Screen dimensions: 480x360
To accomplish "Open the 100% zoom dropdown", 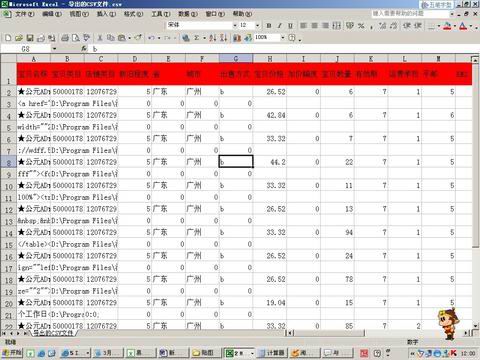I will coord(283,38).
